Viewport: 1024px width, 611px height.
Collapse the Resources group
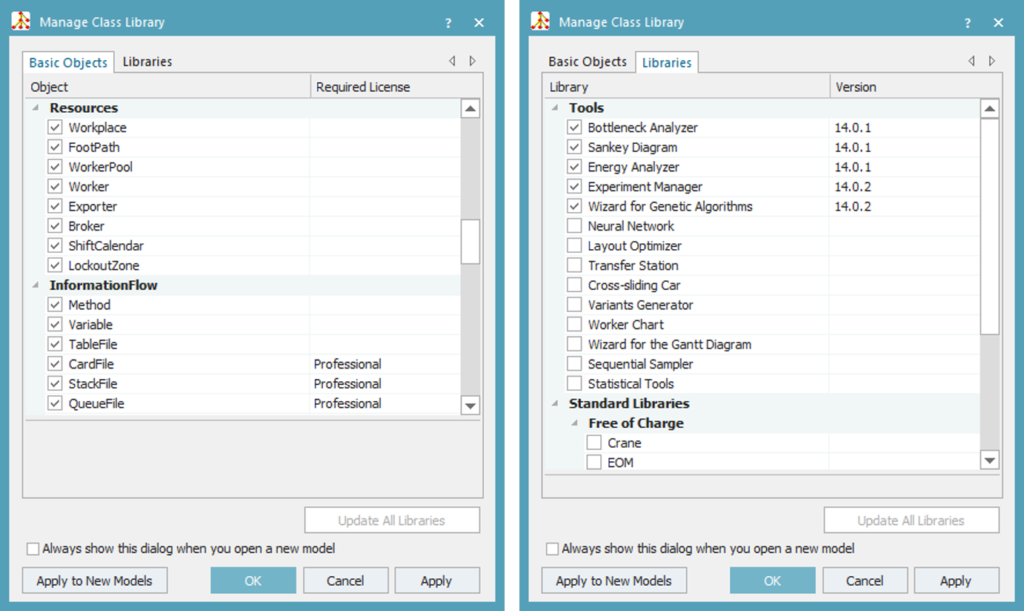pos(35,108)
